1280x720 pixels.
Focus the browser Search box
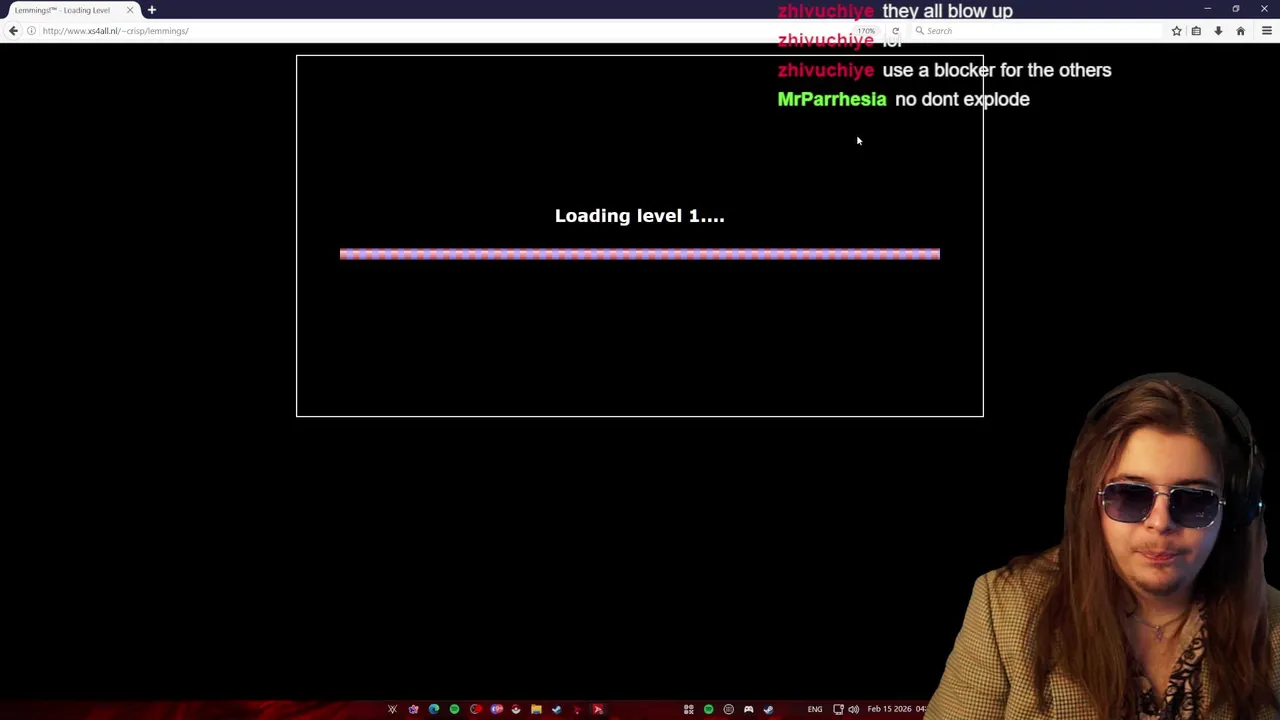[1035, 31]
